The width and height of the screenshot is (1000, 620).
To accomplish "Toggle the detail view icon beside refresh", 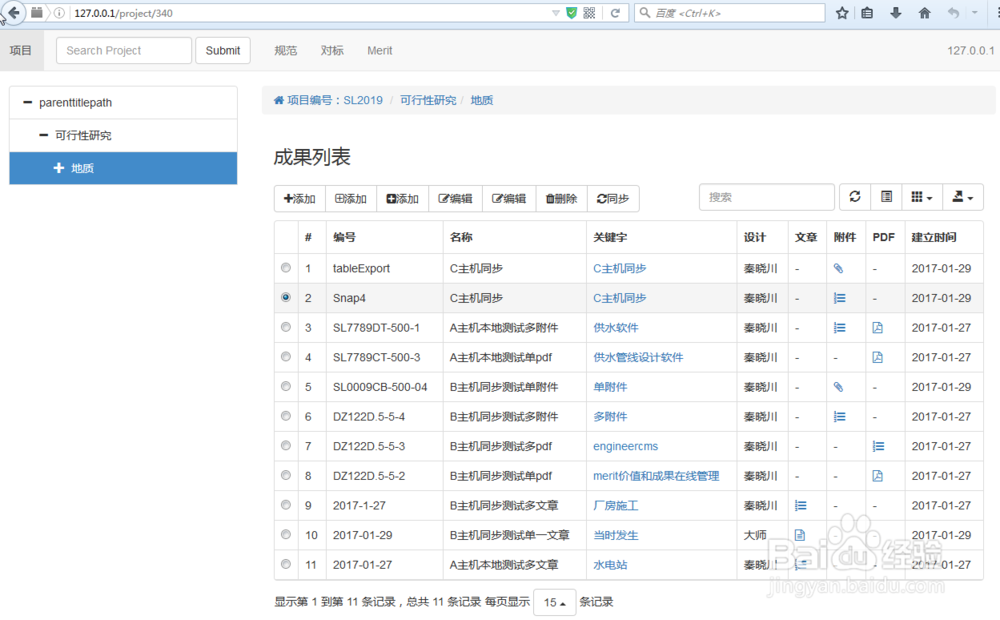I will point(886,197).
